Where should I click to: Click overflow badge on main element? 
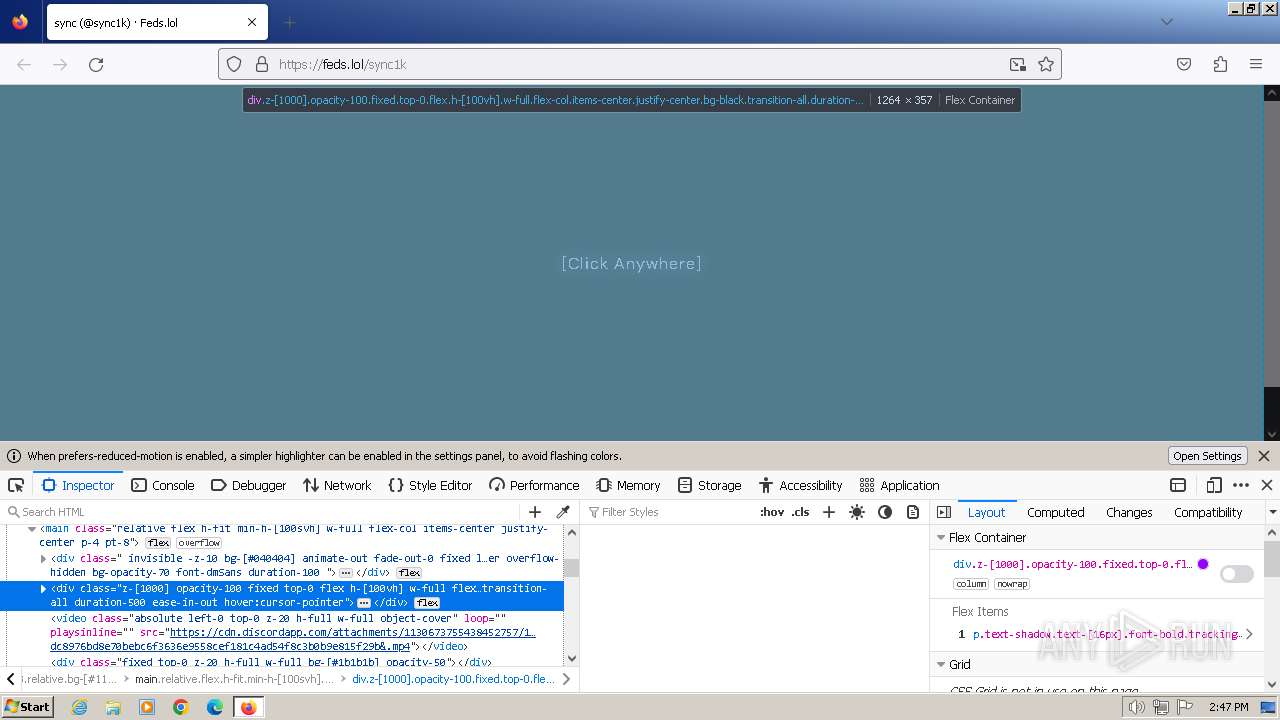[x=199, y=543]
